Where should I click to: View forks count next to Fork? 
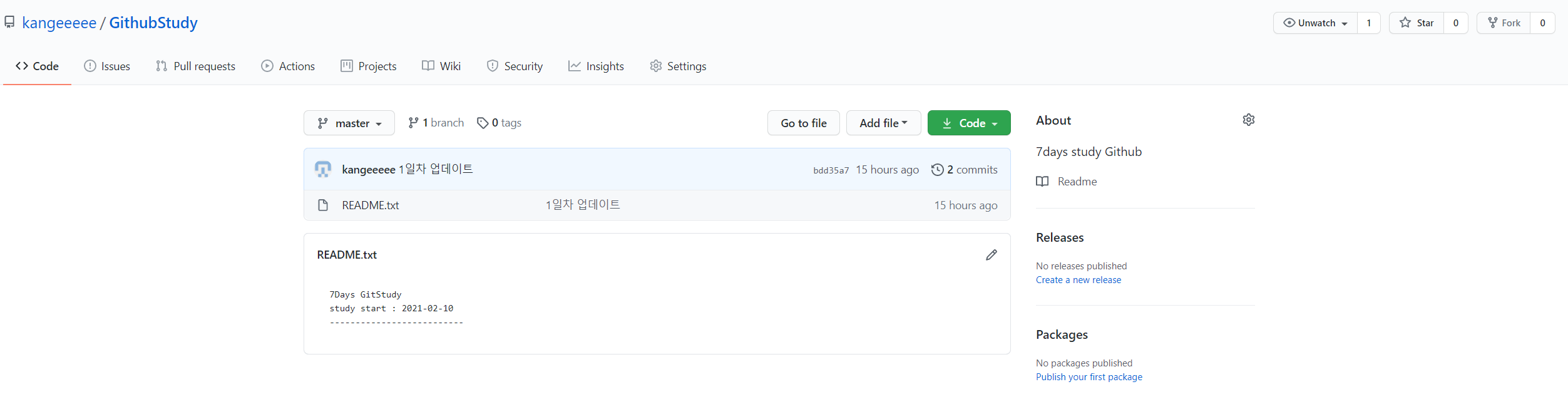[x=1542, y=23]
